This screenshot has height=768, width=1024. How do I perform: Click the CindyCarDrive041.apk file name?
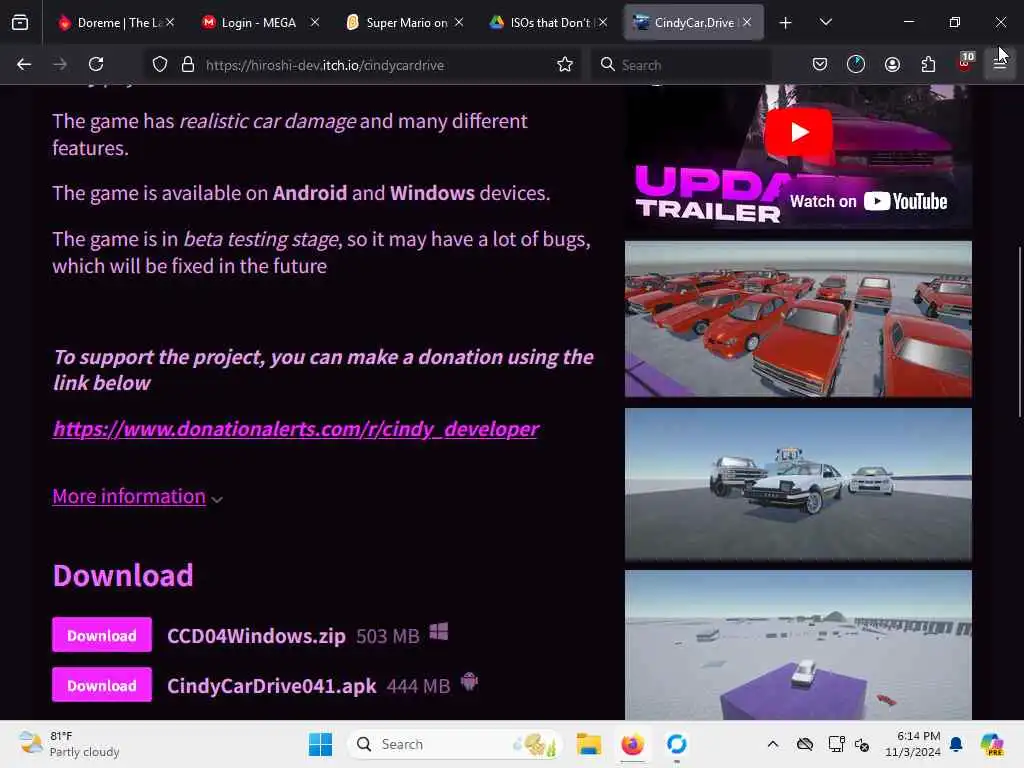pyautogui.click(x=272, y=686)
